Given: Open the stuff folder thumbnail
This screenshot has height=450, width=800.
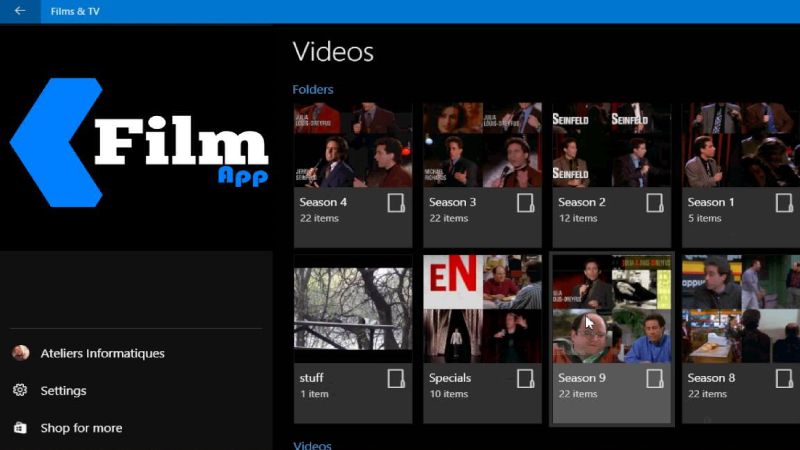Looking at the screenshot, I should click(x=353, y=309).
